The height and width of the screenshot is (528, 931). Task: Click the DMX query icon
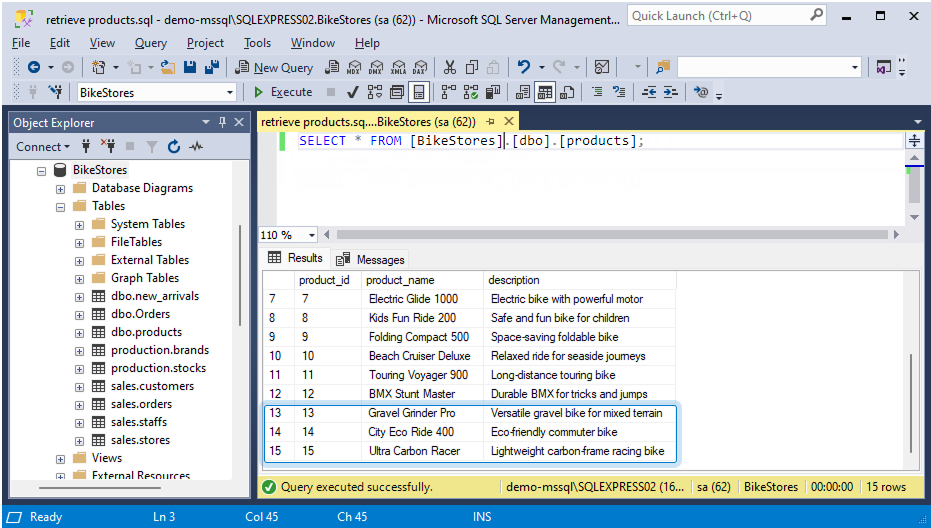click(376, 68)
